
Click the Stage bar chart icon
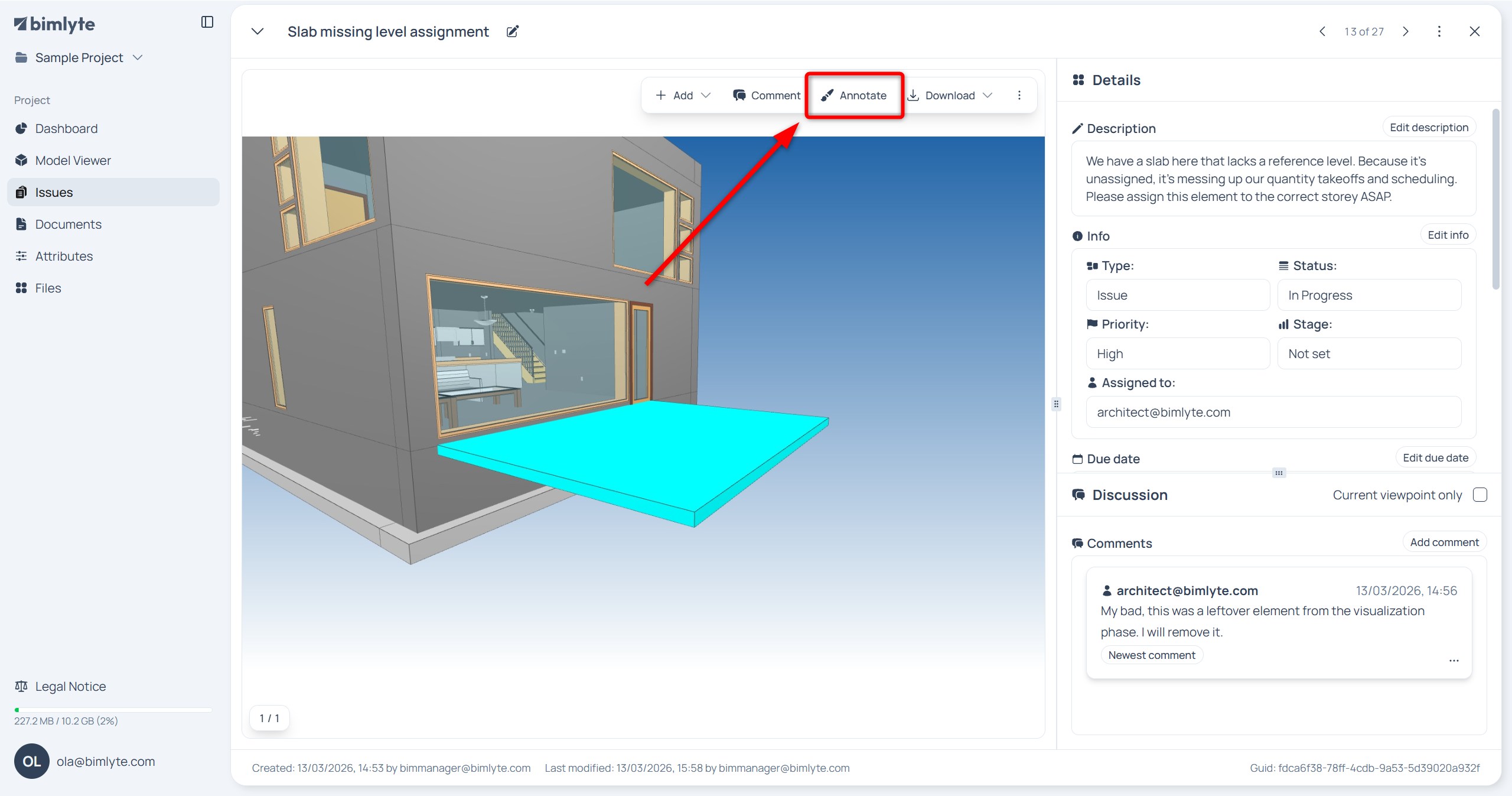click(1283, 324)
